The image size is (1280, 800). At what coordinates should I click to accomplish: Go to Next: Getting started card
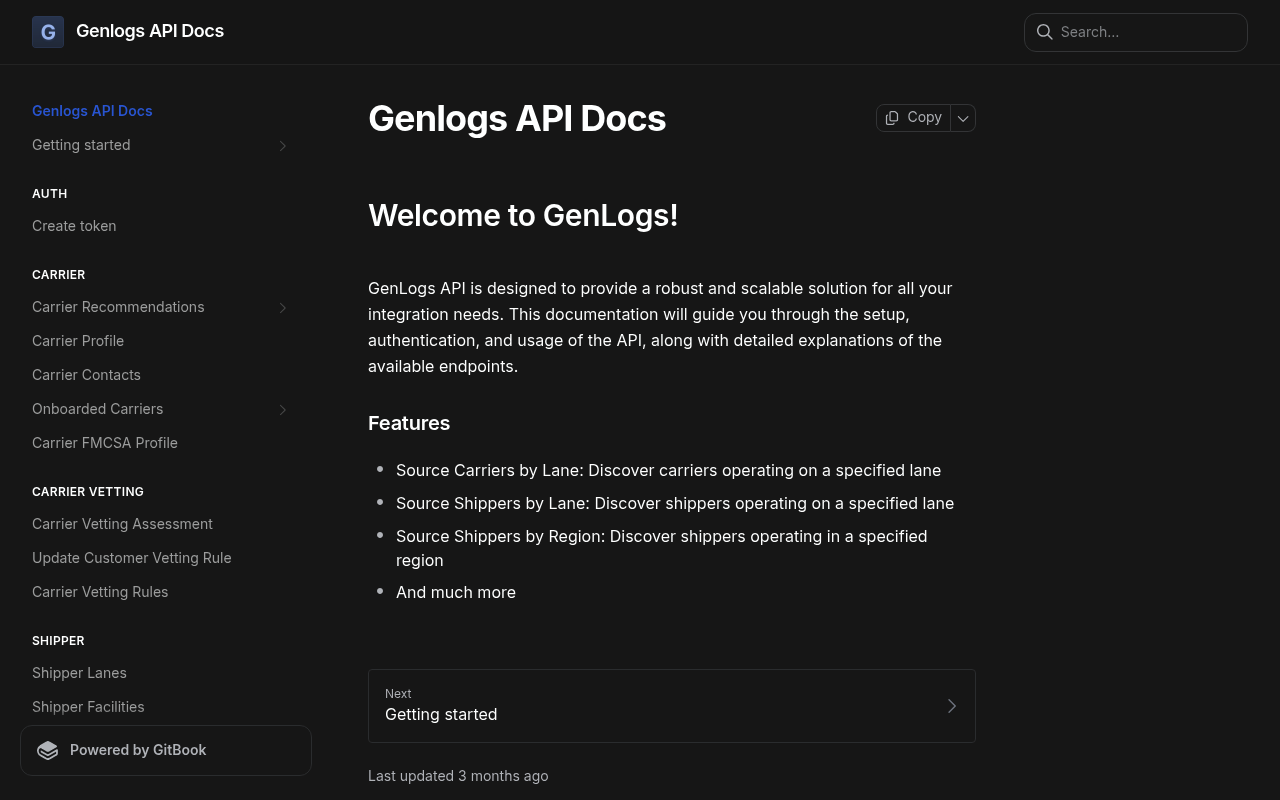point(672,706)
